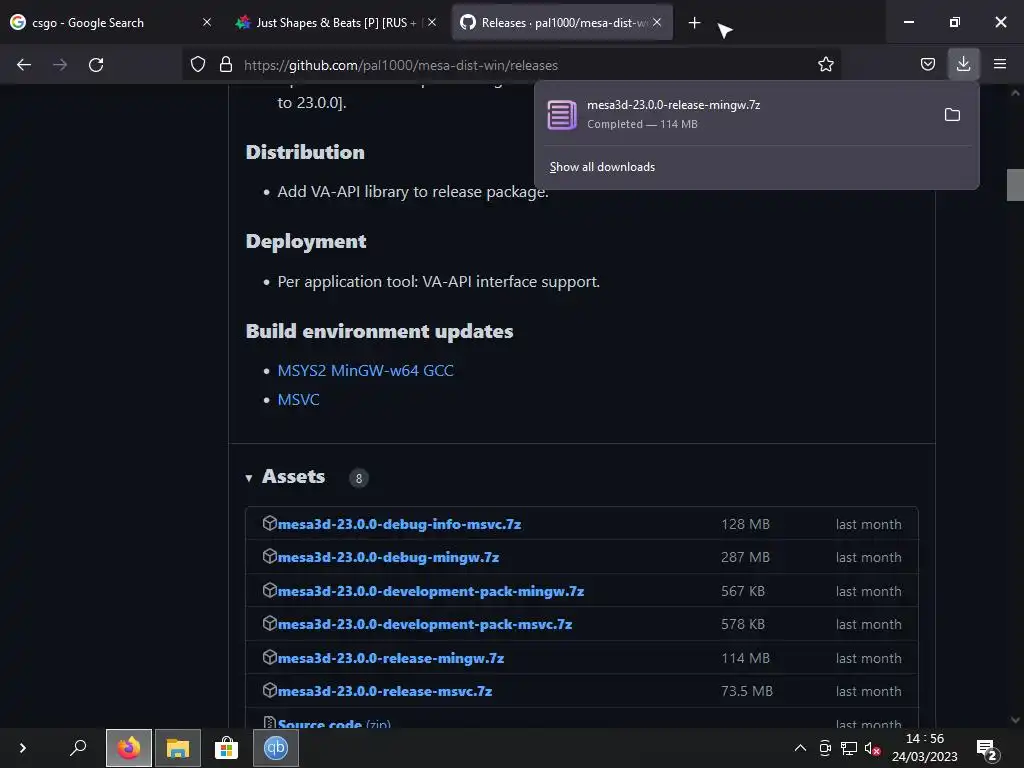Go forward using the browser forward arrow
Screen dimensions: 1024x768
(60, 65)
